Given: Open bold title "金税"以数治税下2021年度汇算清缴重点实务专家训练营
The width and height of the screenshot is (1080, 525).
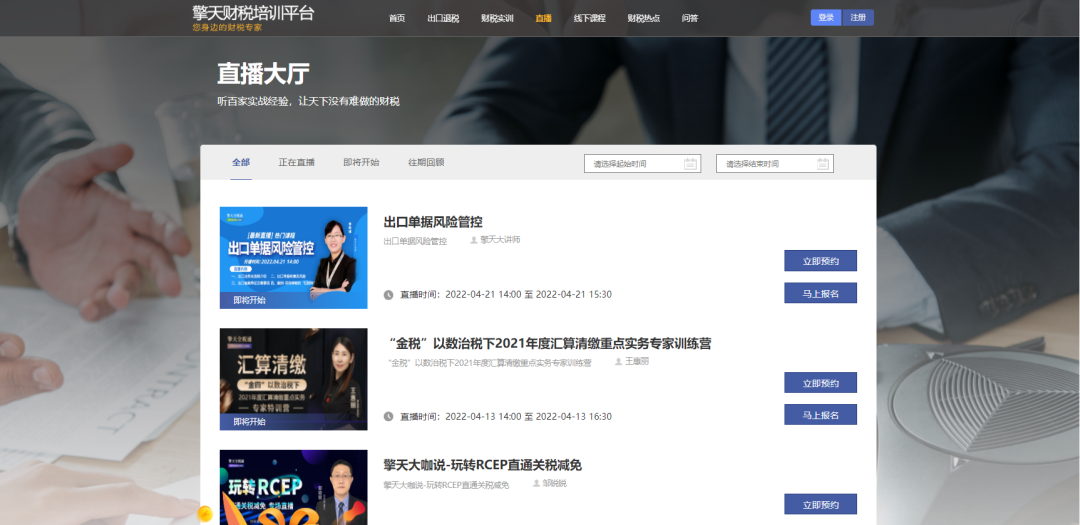Looking at the screenshot, I should pos(550,343).
